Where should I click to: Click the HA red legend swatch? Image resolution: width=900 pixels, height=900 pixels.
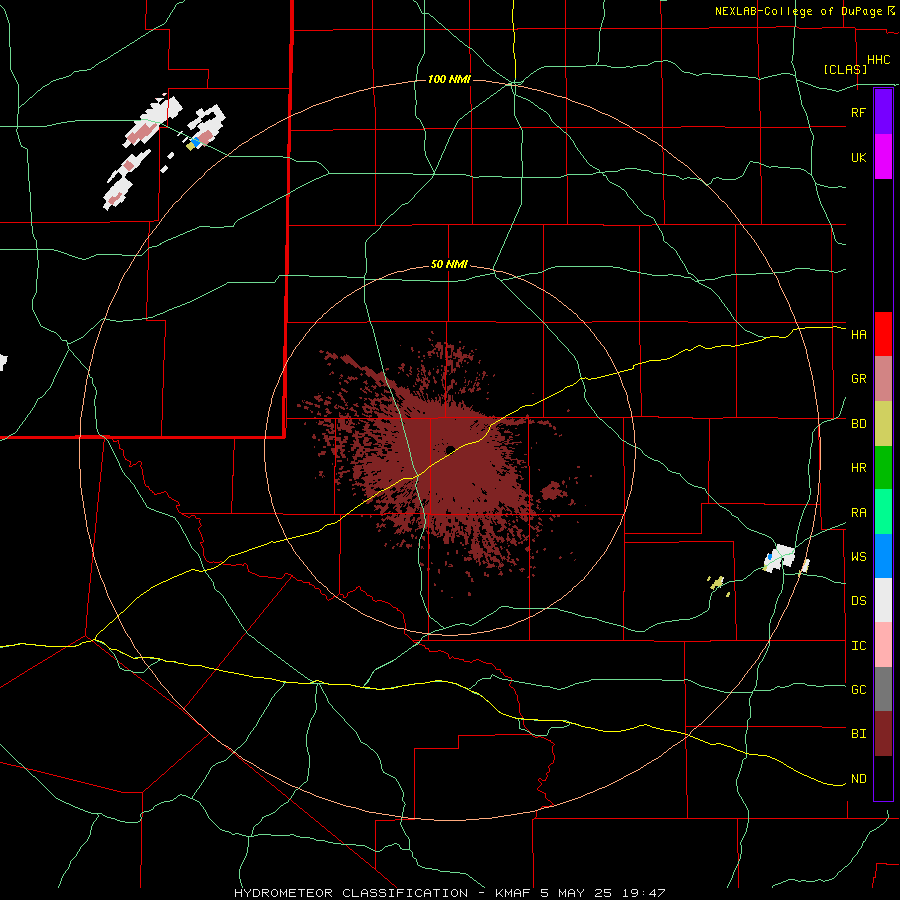[883, 334]
